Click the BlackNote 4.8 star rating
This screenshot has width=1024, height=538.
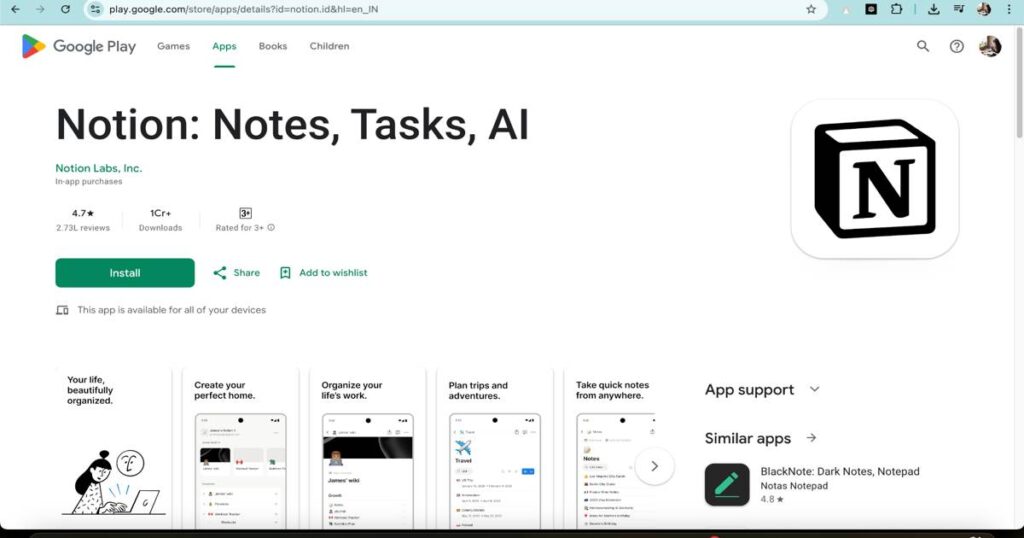pyautogui.click(x=772, y=499)
